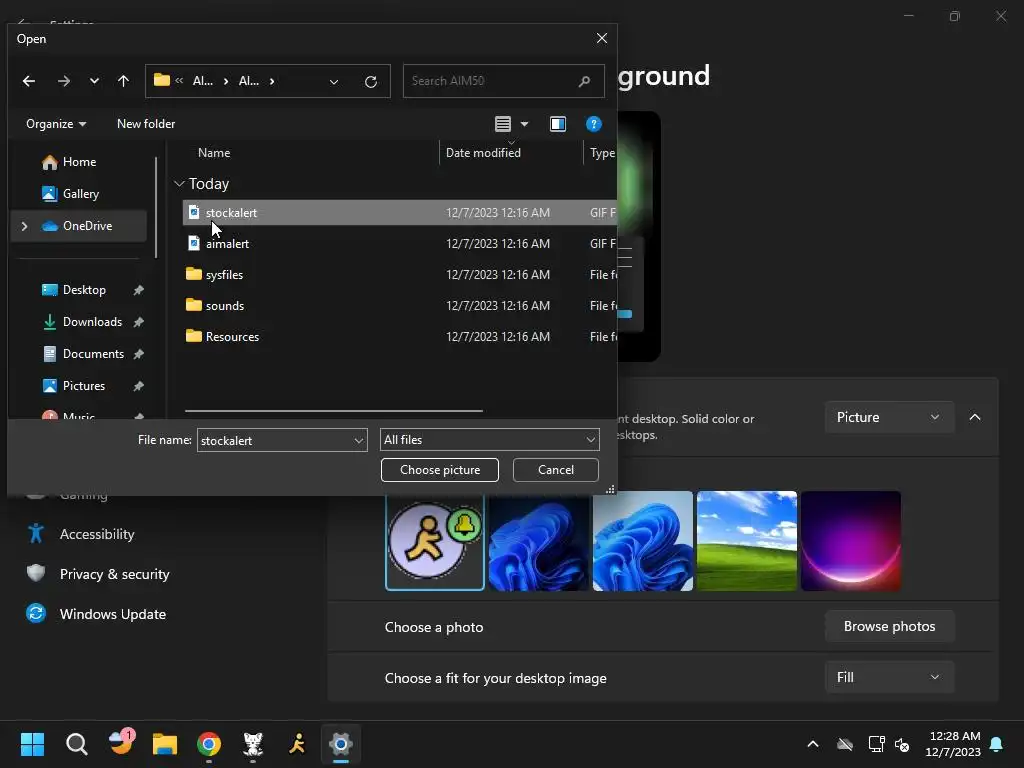Select the purple glow wallpaper

point(851,541)
